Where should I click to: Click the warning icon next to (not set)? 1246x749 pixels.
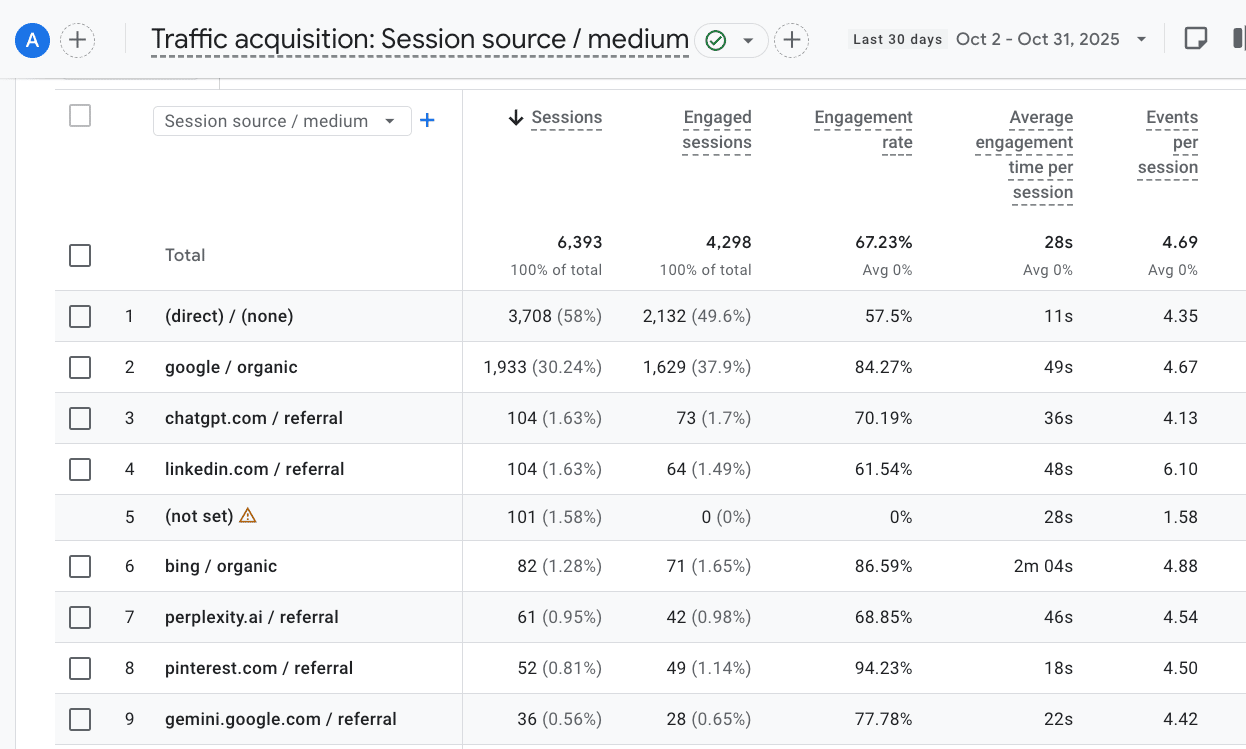pyautogui.click(x=248, y=516)
